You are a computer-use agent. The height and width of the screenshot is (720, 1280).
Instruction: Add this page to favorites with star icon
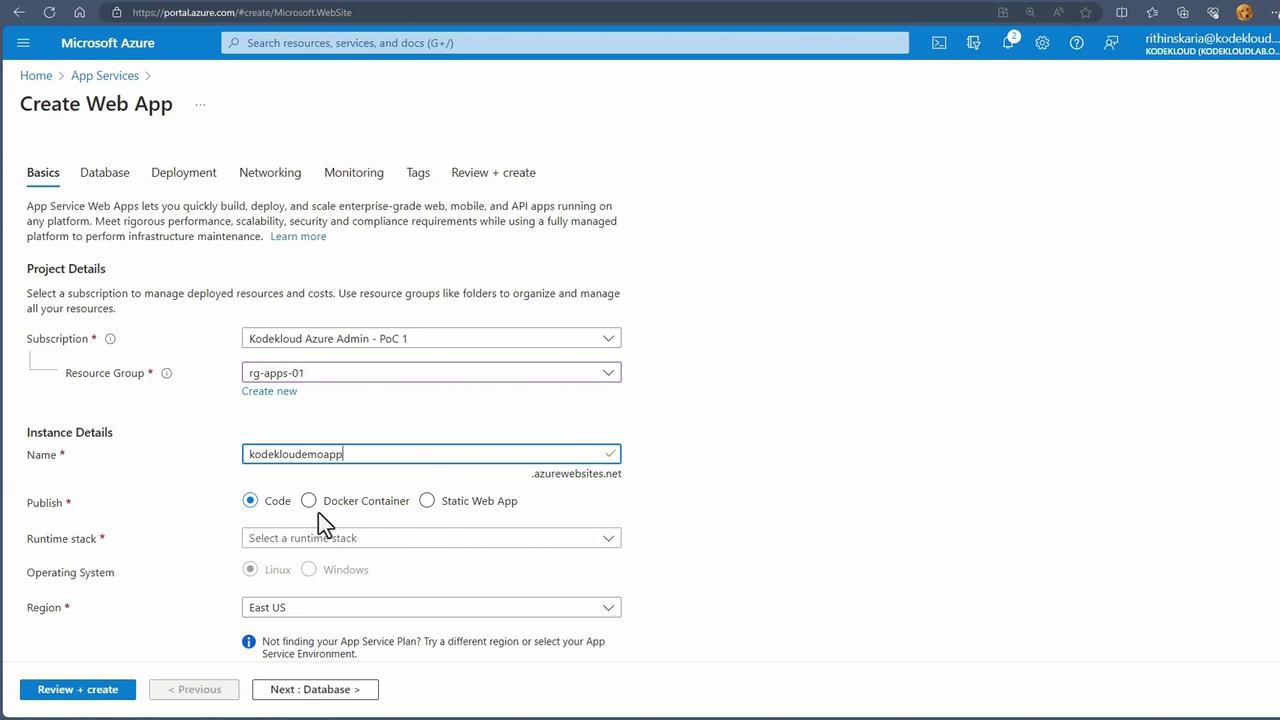[x=1085, y=12]
